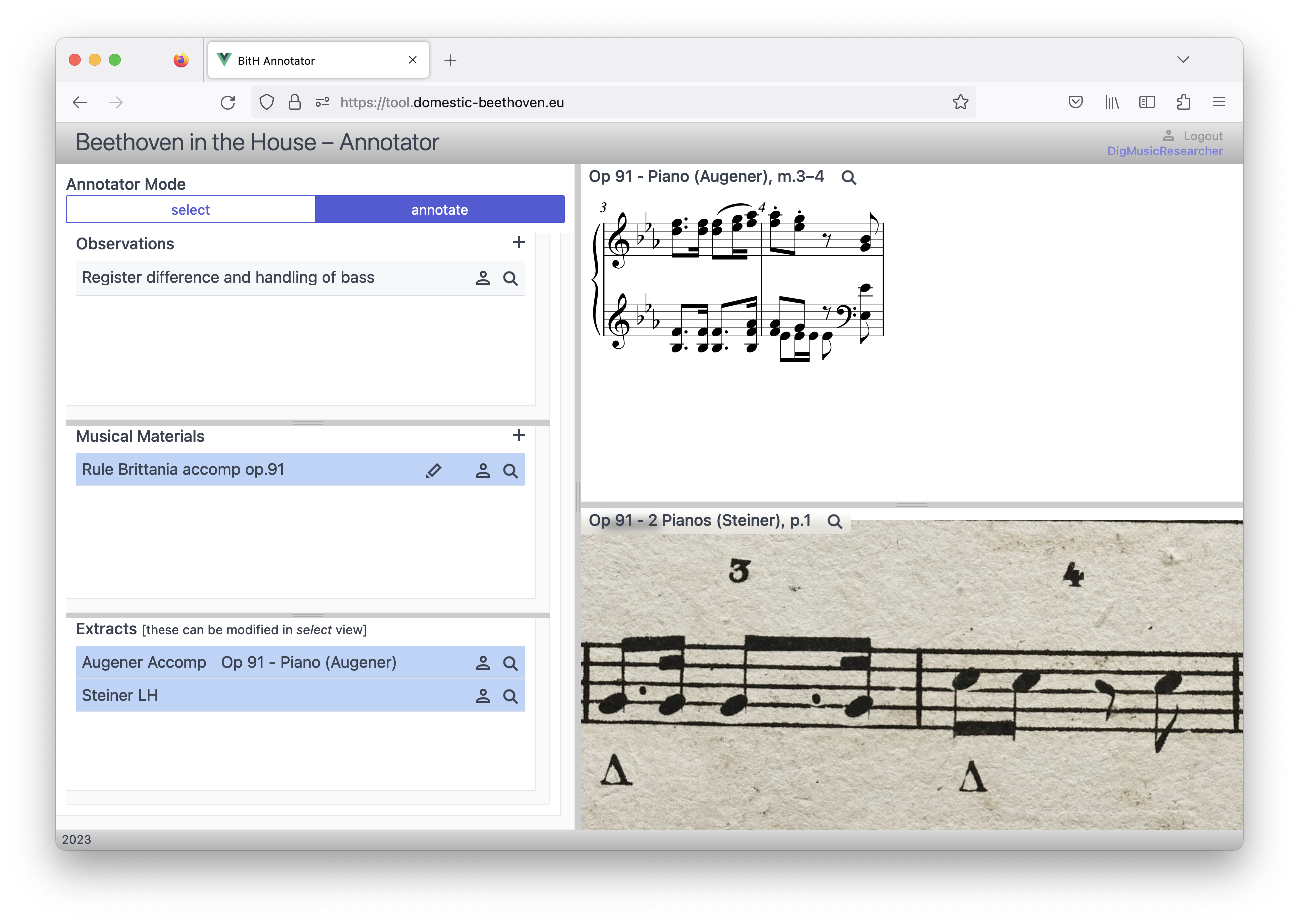This screenshot has width=1299, height=924.
Task: Open site permissions icon in address bar
Action: pos(323,102)
